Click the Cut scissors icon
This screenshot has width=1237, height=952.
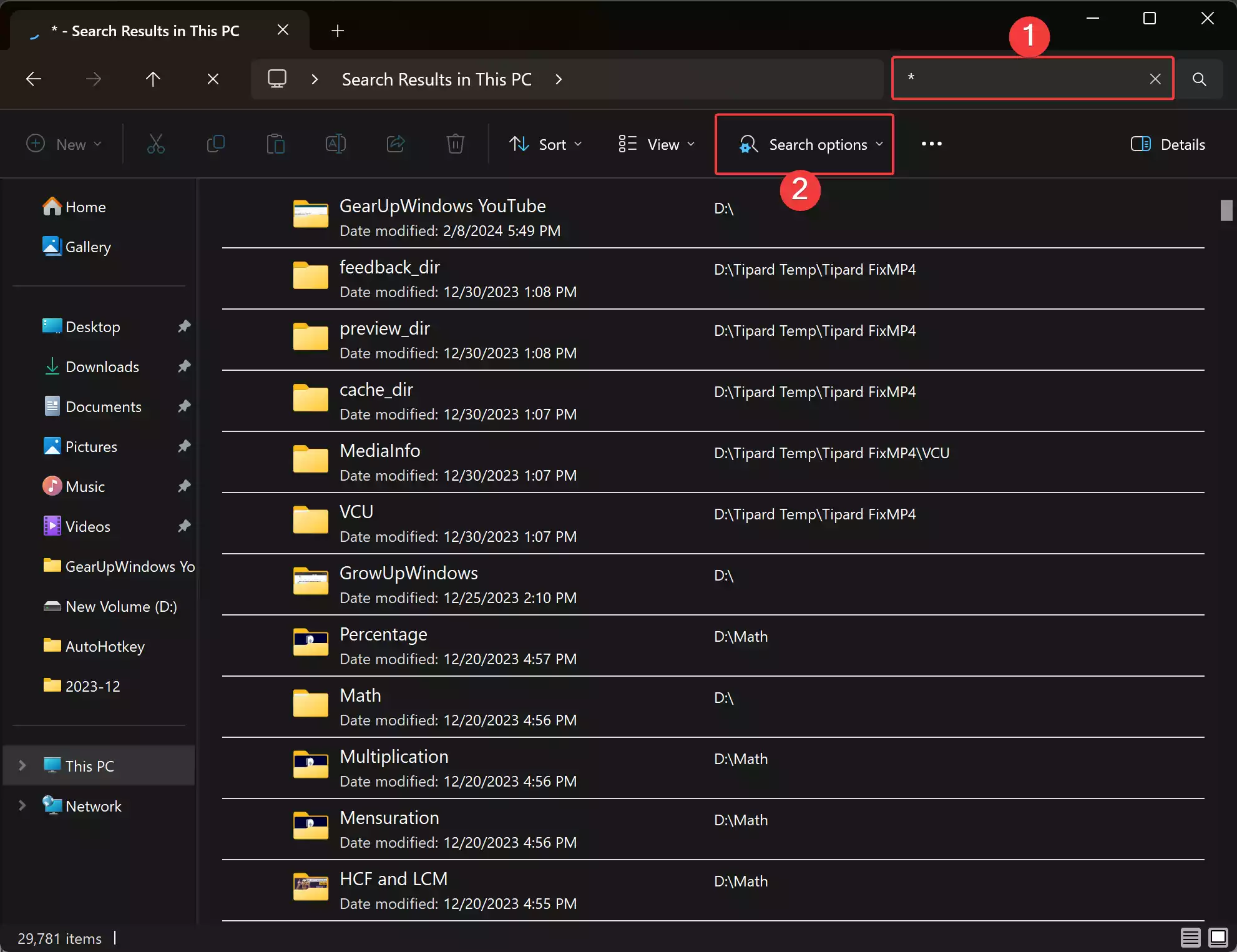pos(155,144)
